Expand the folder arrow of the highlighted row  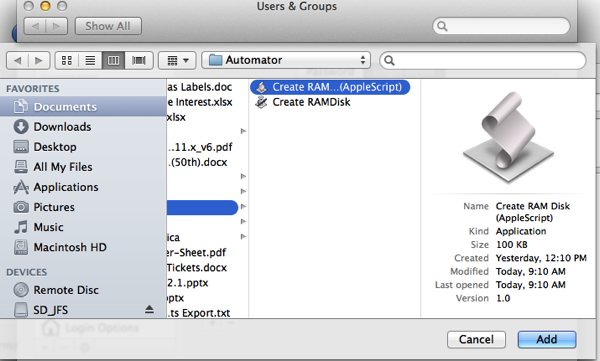click(x=243, y=207)
